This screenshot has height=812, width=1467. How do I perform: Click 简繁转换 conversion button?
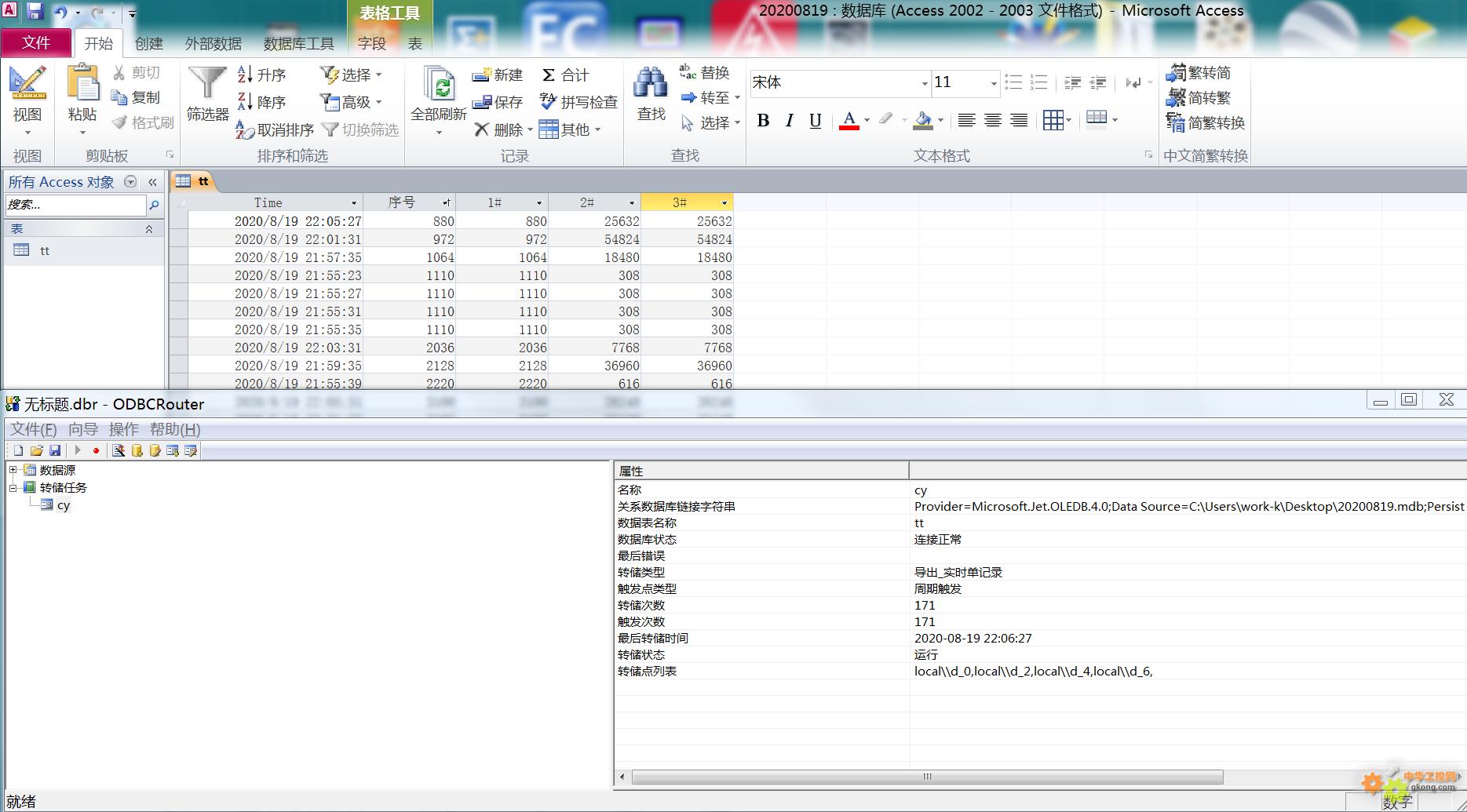(1206, 123)
